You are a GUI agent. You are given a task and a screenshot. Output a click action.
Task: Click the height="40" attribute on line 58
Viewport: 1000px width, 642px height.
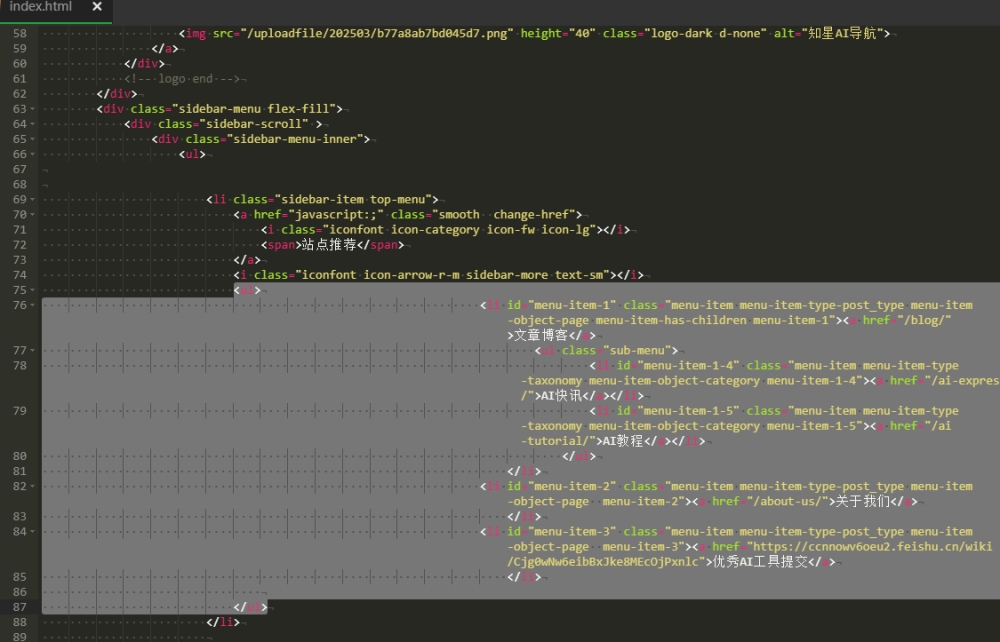tap(558, 33)
